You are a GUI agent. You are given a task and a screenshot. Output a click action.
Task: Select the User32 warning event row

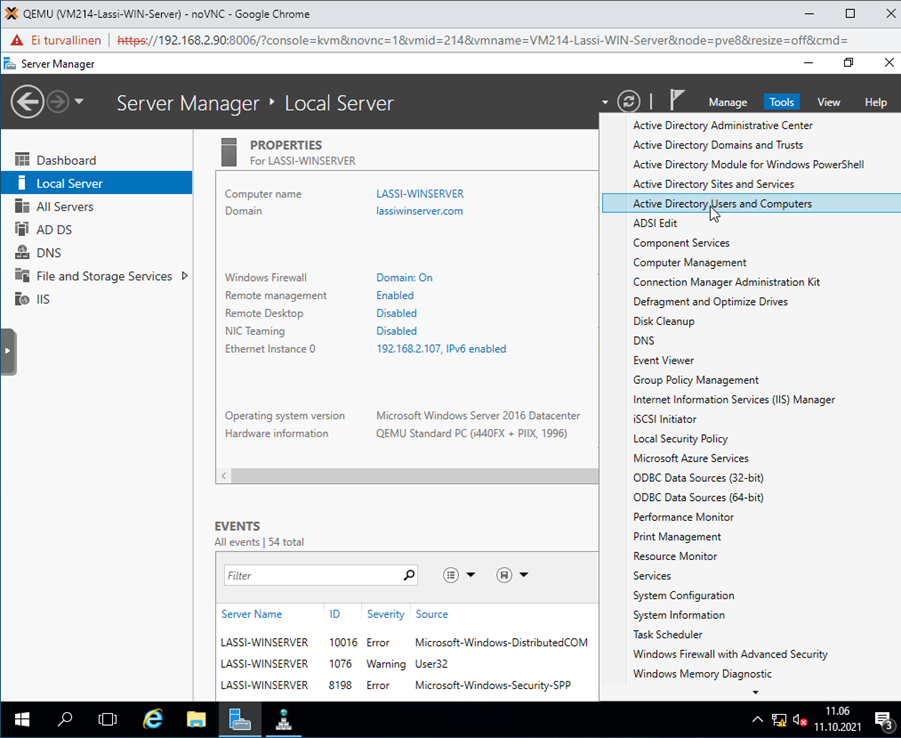(x=407, y=664)
